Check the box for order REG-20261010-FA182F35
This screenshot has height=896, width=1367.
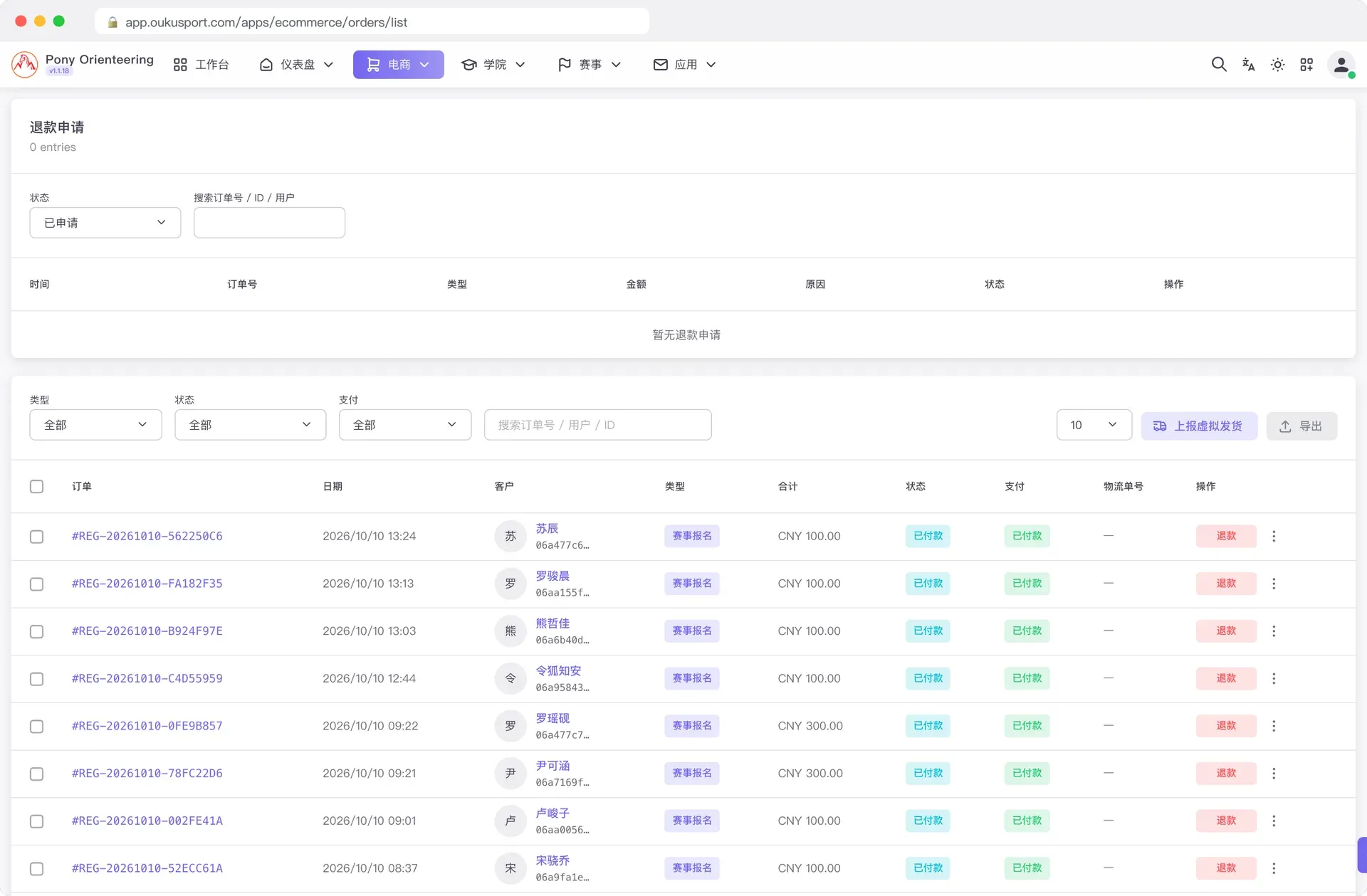coord(37,584)
